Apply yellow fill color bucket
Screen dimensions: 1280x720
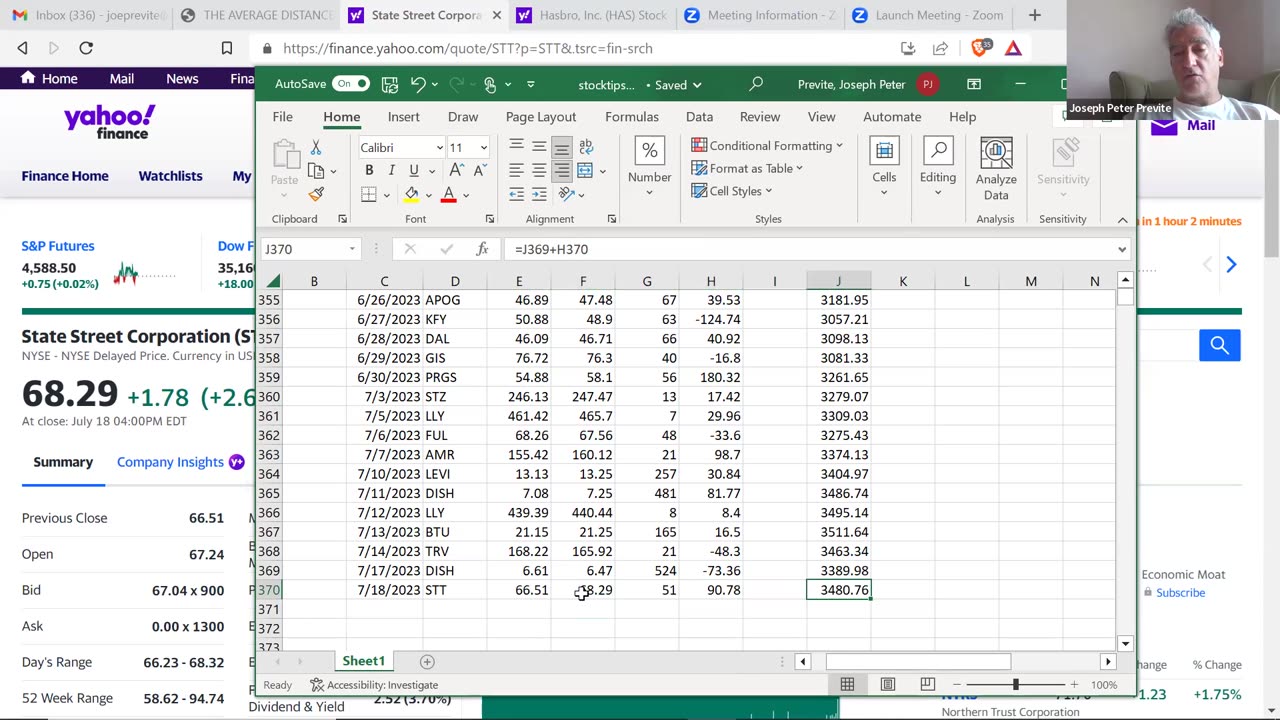point(411,194)
